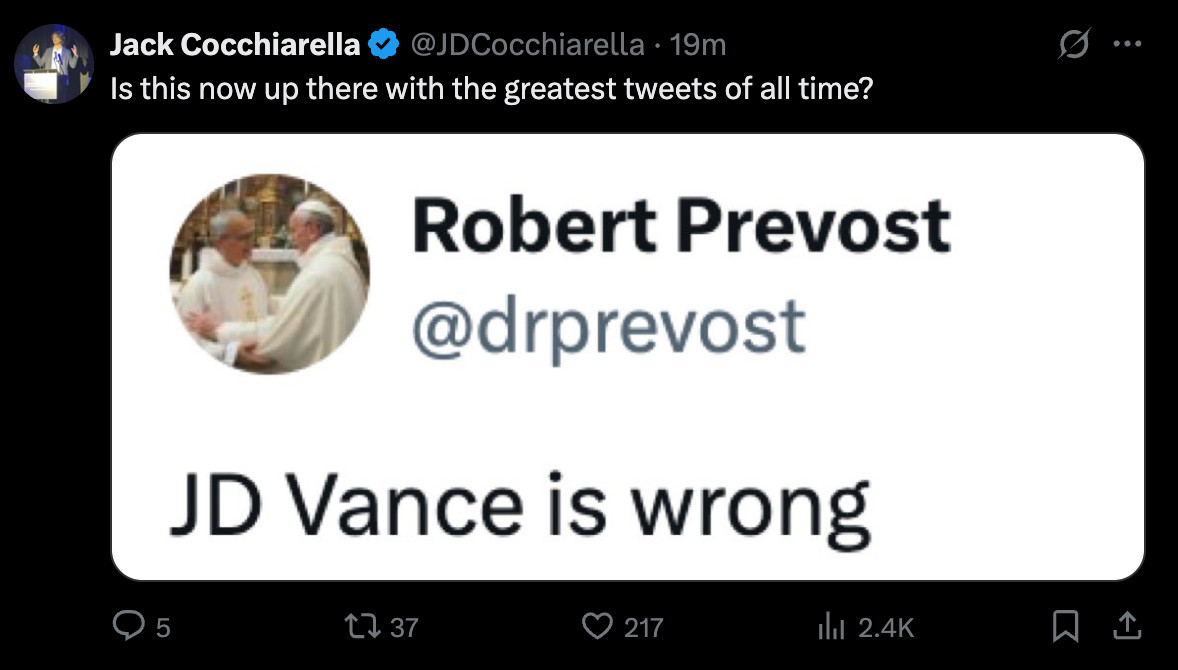Bookmark this tweet

click(x=1065, y=626)
